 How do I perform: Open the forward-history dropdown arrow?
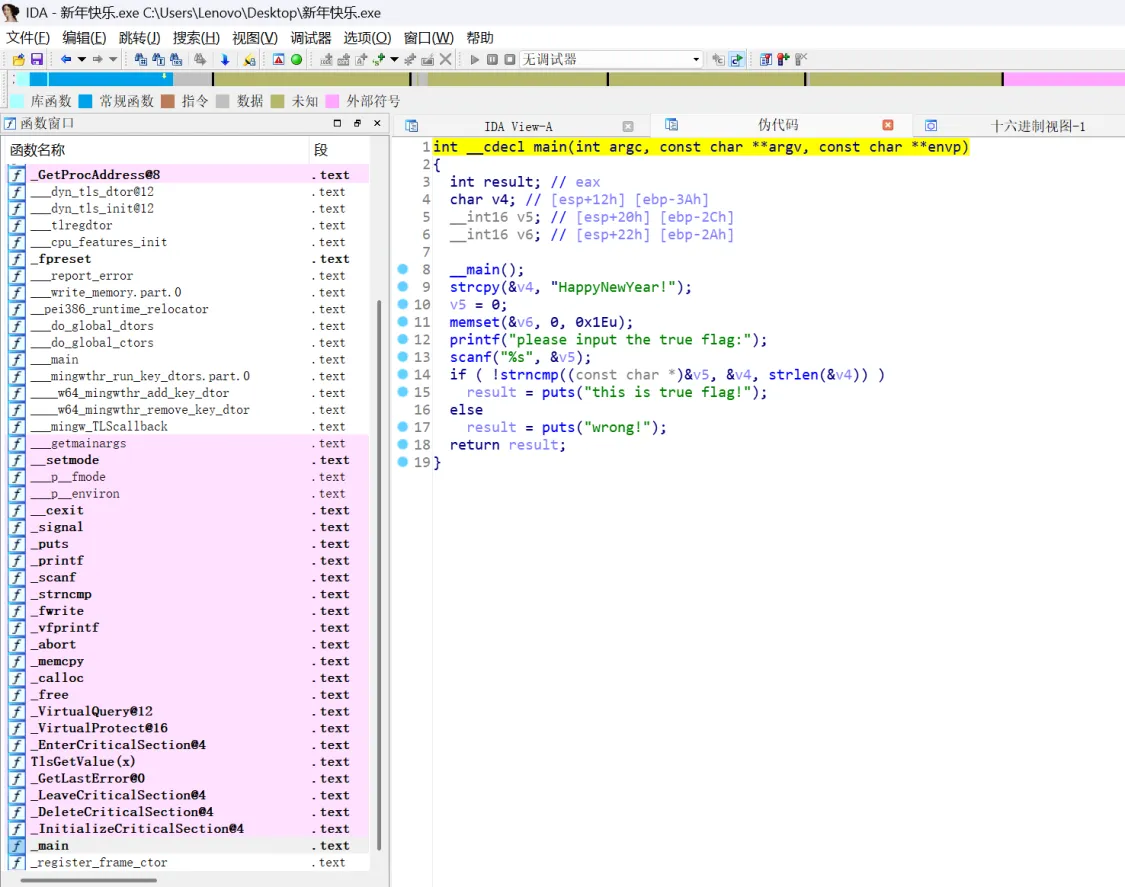[113, 60]
